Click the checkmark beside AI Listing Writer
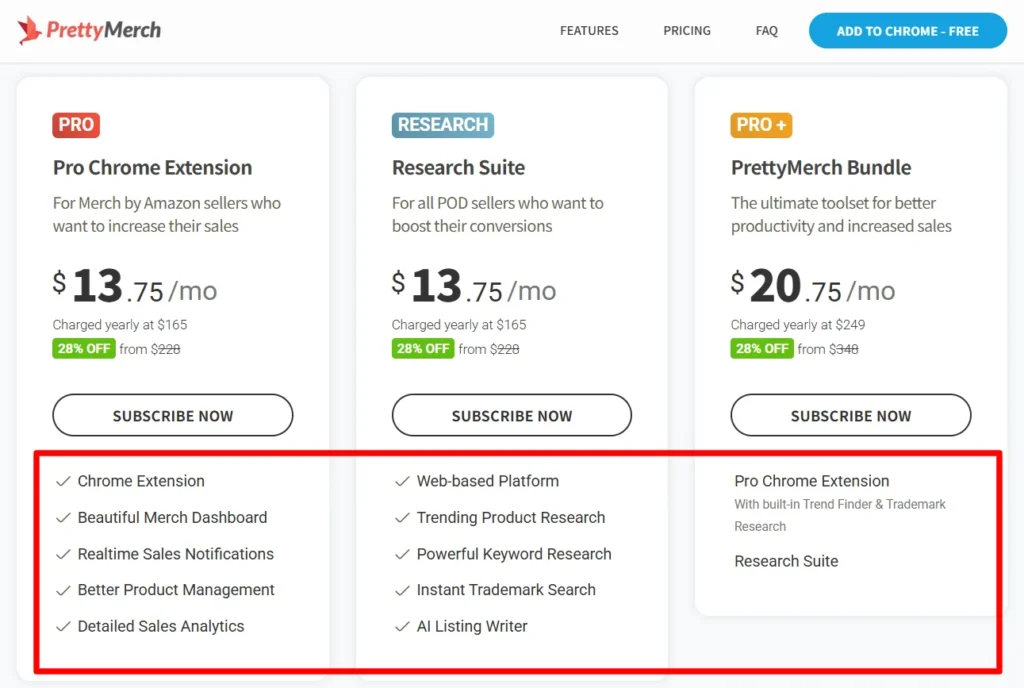The image size is (1024, 688). pos(402,627)
